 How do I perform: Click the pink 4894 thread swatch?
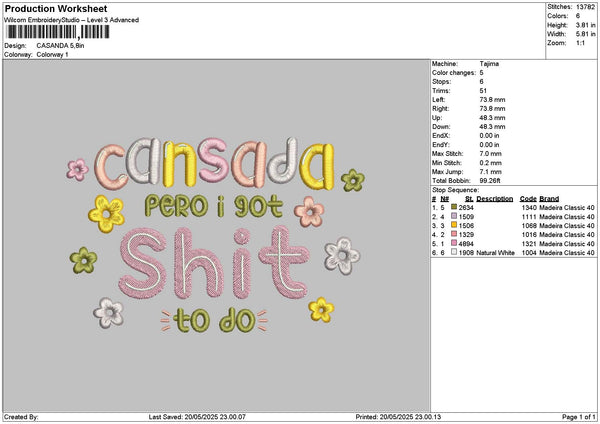pos(454,243)
